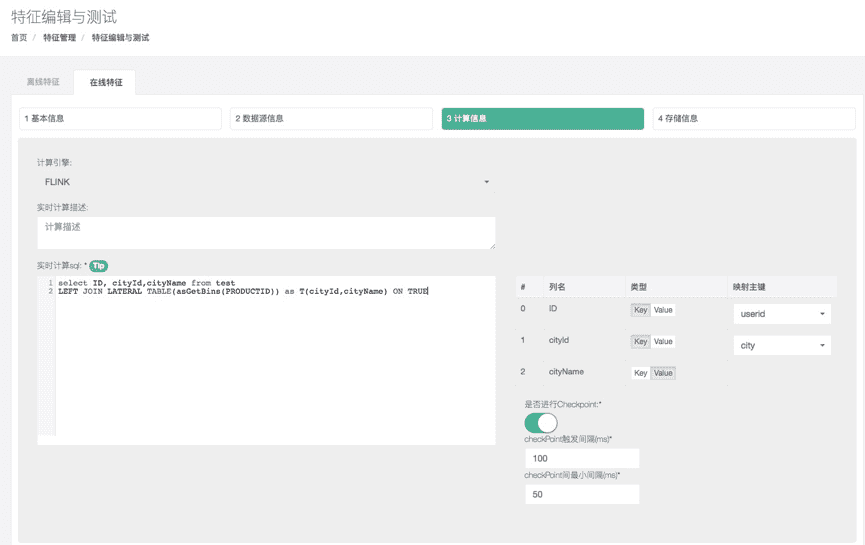This screenshot has width=865, height=545.
Task: Select Key type for cityId row
Action: click(x=640, y=341)
